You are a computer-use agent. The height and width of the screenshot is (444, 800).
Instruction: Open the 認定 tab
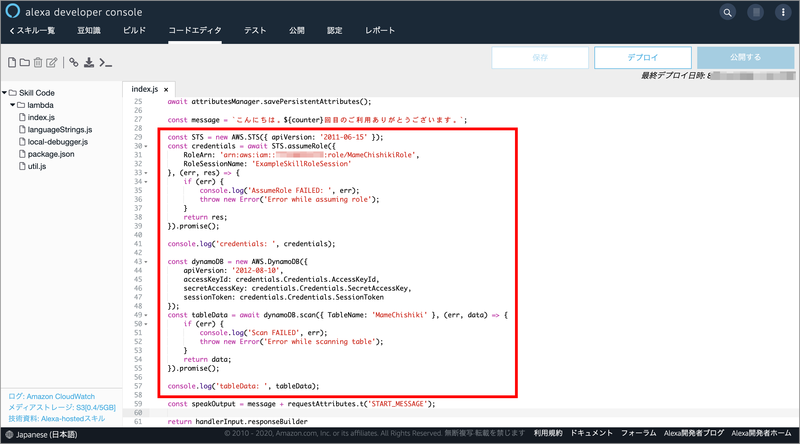point(335,31)
